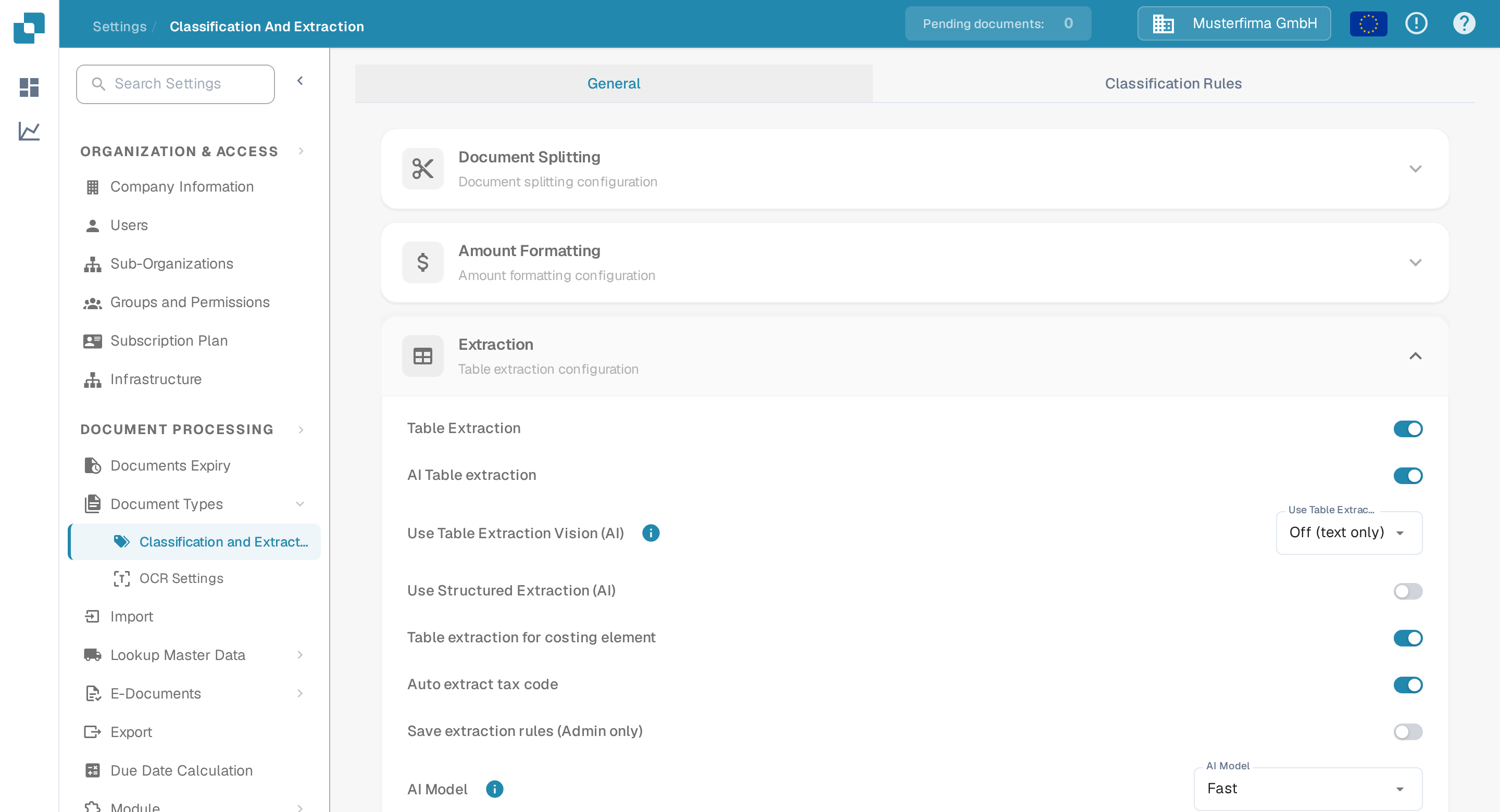Select the General tab

tap(613, 84)
